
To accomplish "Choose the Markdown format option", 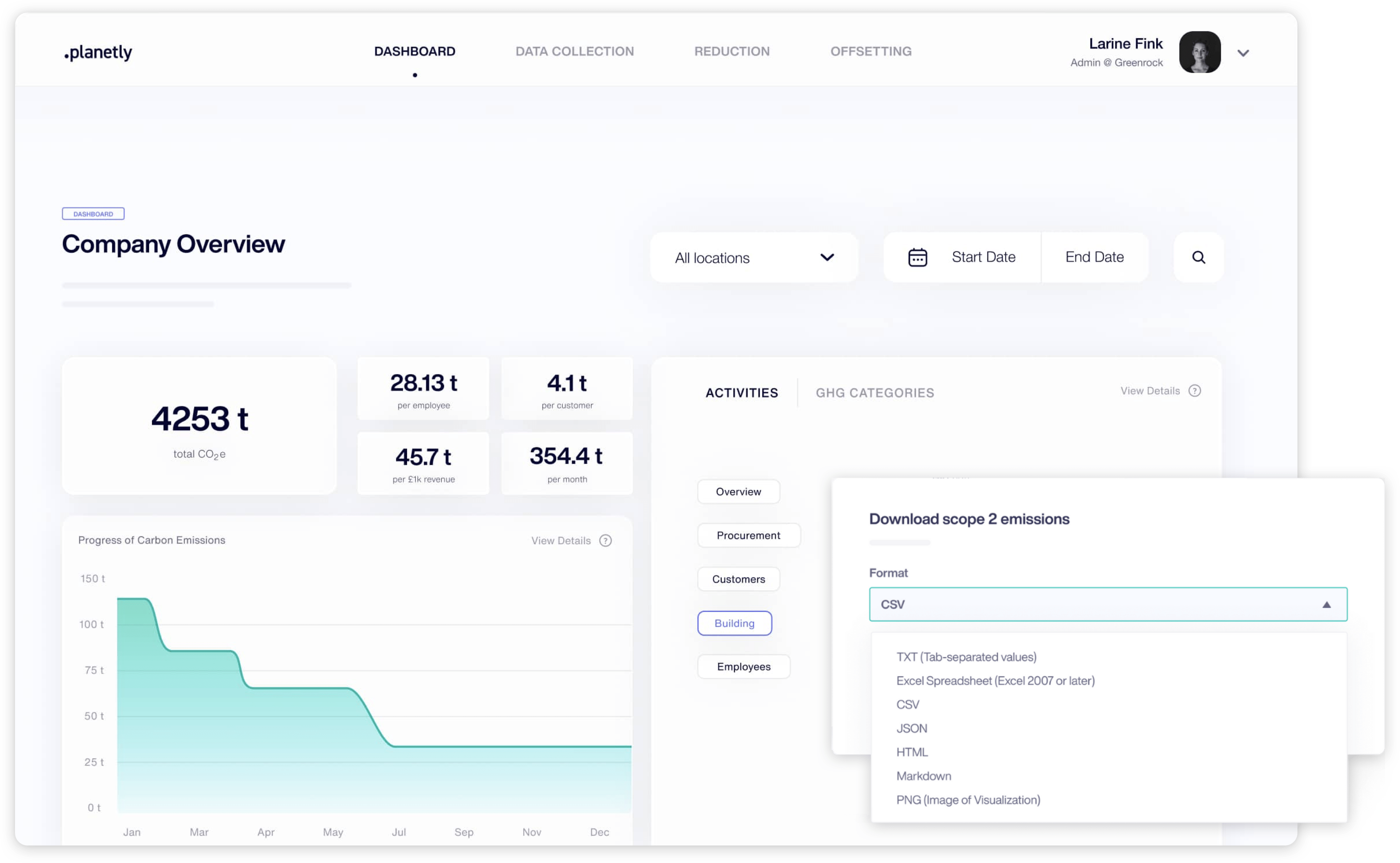I will 924,776.
